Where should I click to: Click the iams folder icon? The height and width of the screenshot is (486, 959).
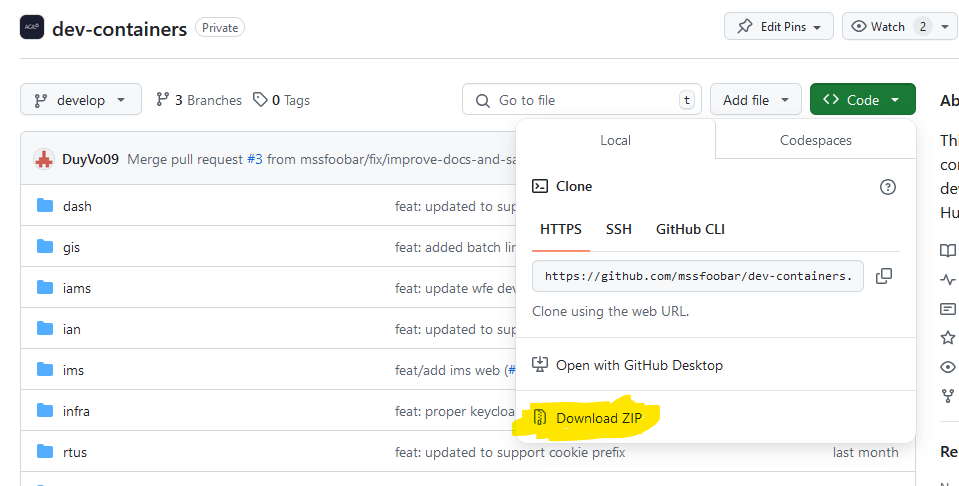[45, 287]
